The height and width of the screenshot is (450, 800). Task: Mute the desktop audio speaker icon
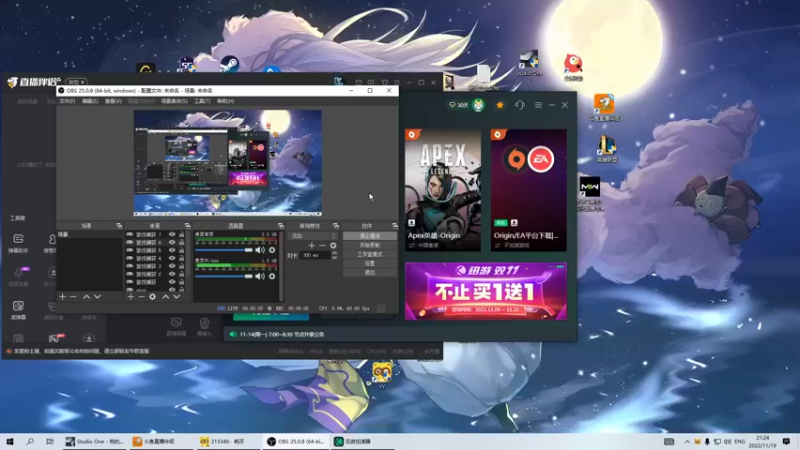coord(260,250)
